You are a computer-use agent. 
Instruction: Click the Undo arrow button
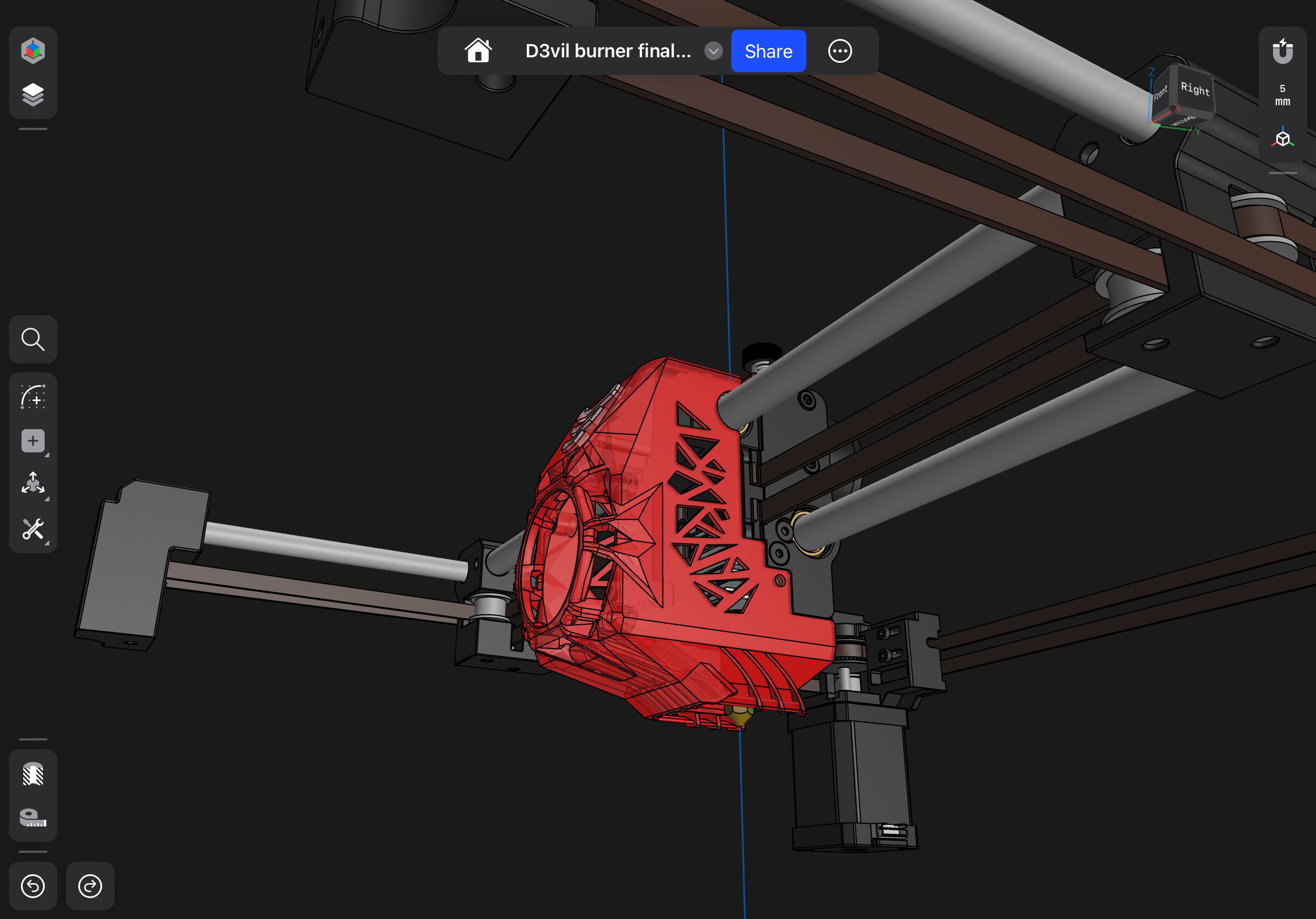(33, 886)
